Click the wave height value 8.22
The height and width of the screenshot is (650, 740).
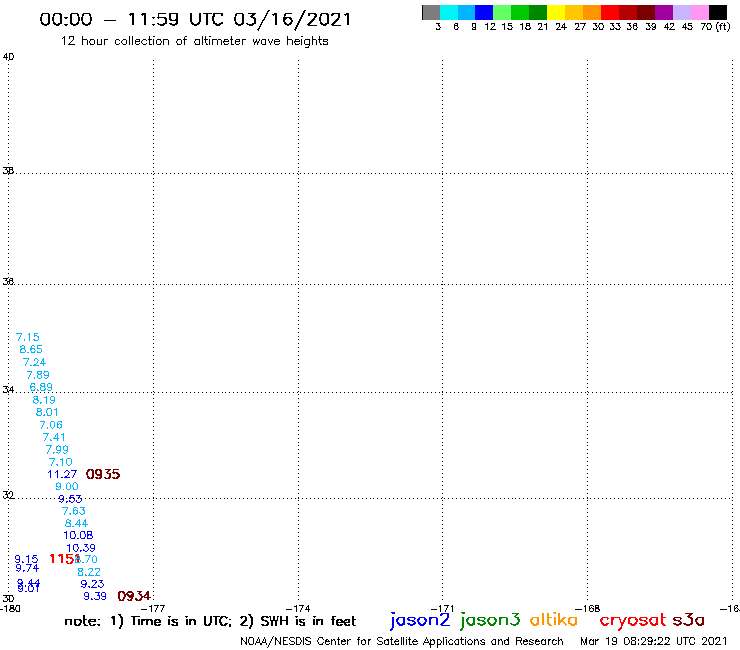point(89,572)
